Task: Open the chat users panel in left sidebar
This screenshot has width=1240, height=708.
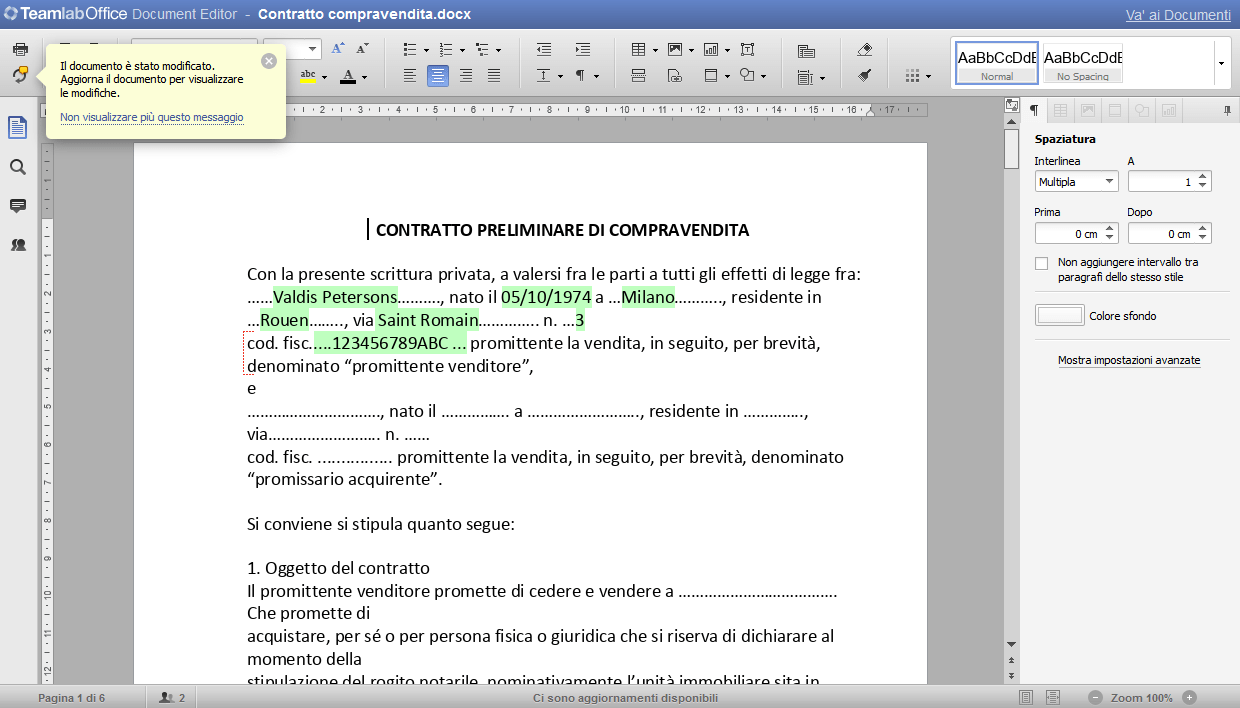Action: [x=18, y=244]
